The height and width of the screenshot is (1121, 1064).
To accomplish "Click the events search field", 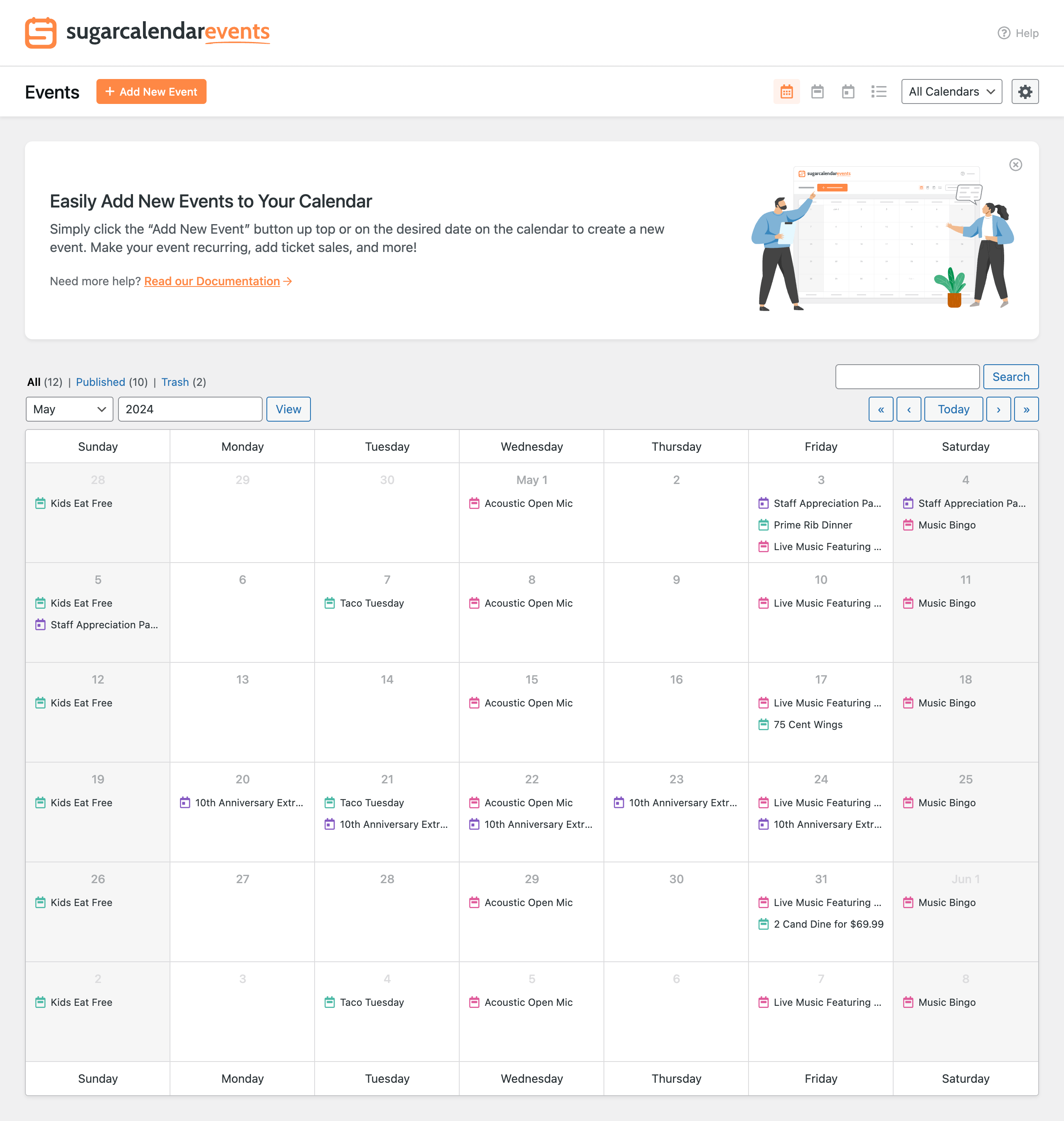I will (906, 377).
